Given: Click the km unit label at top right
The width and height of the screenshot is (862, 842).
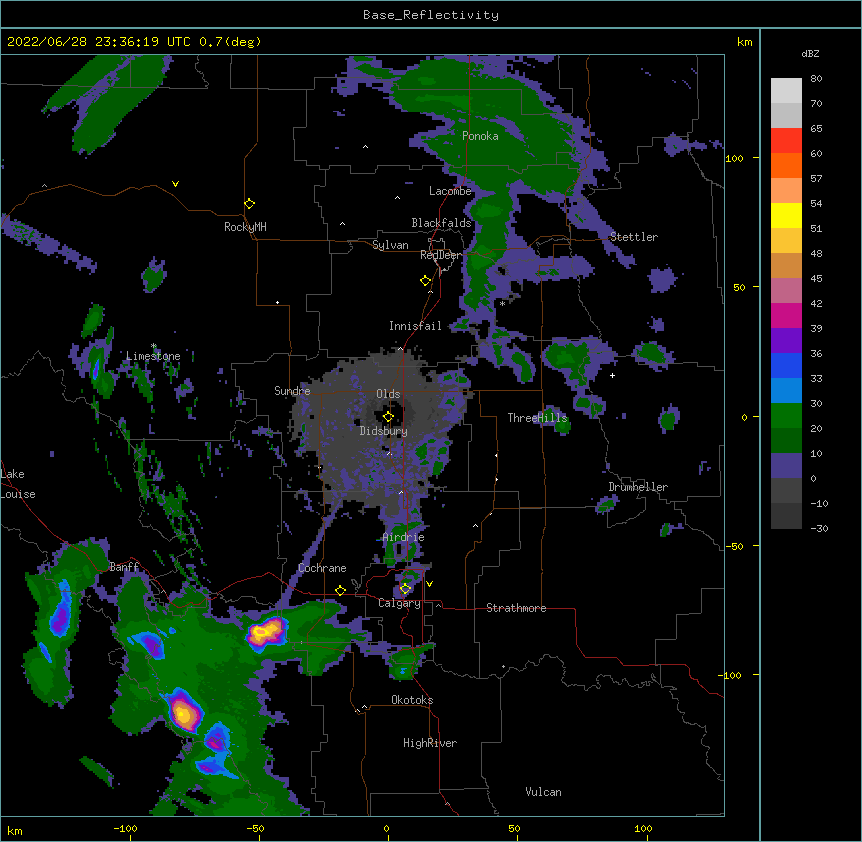Looking at the screenshot, I should [x=744, y=42].
